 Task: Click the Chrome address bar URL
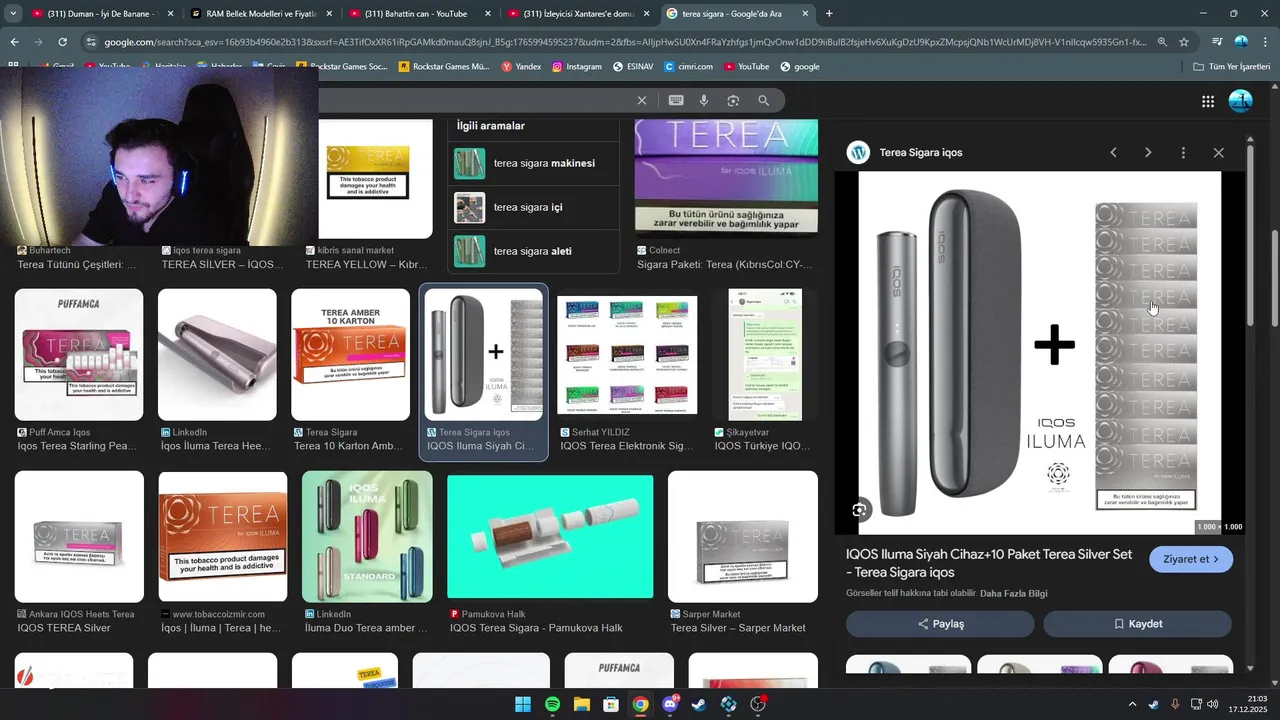[x=625, y=42]
